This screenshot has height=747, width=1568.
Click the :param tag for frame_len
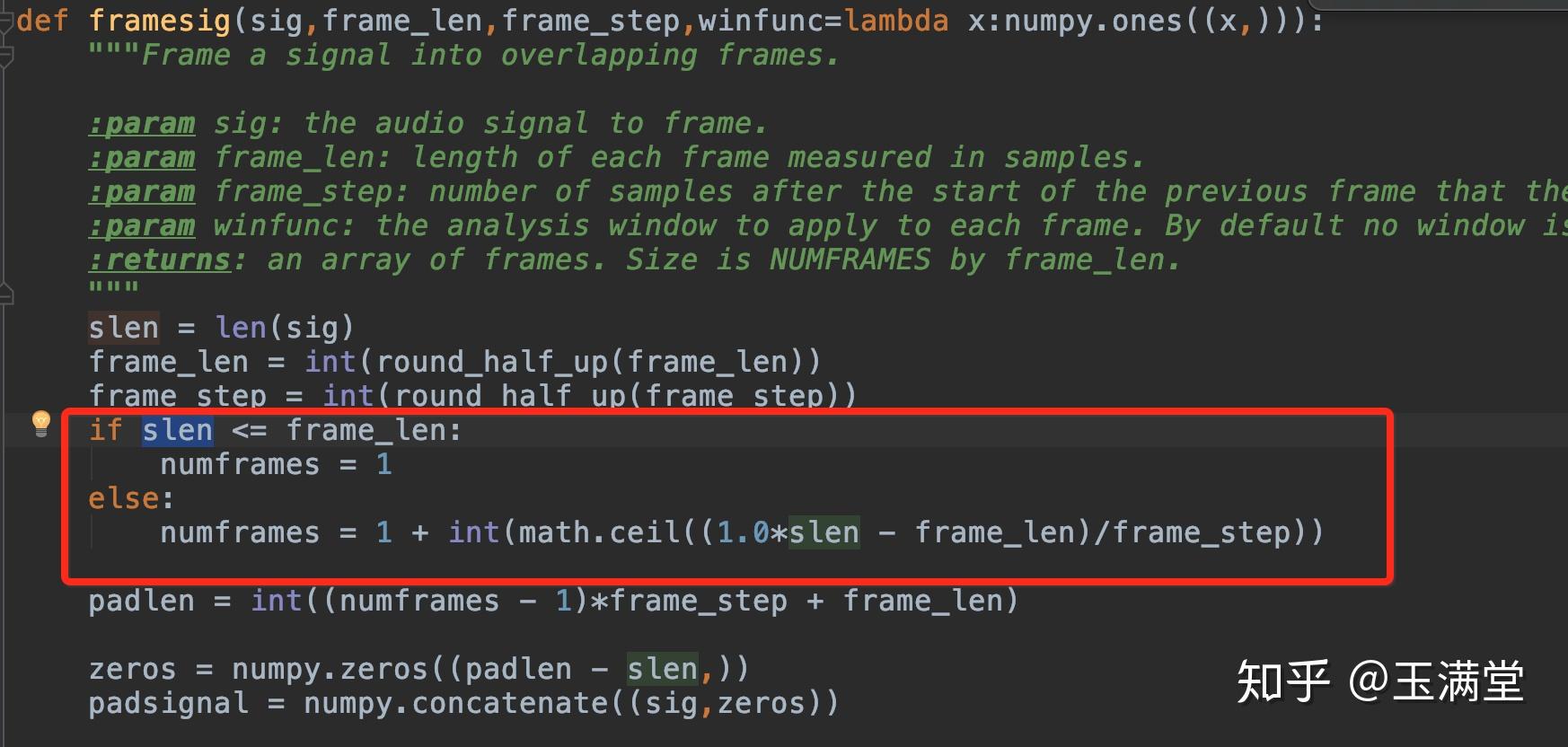[142, 157]
